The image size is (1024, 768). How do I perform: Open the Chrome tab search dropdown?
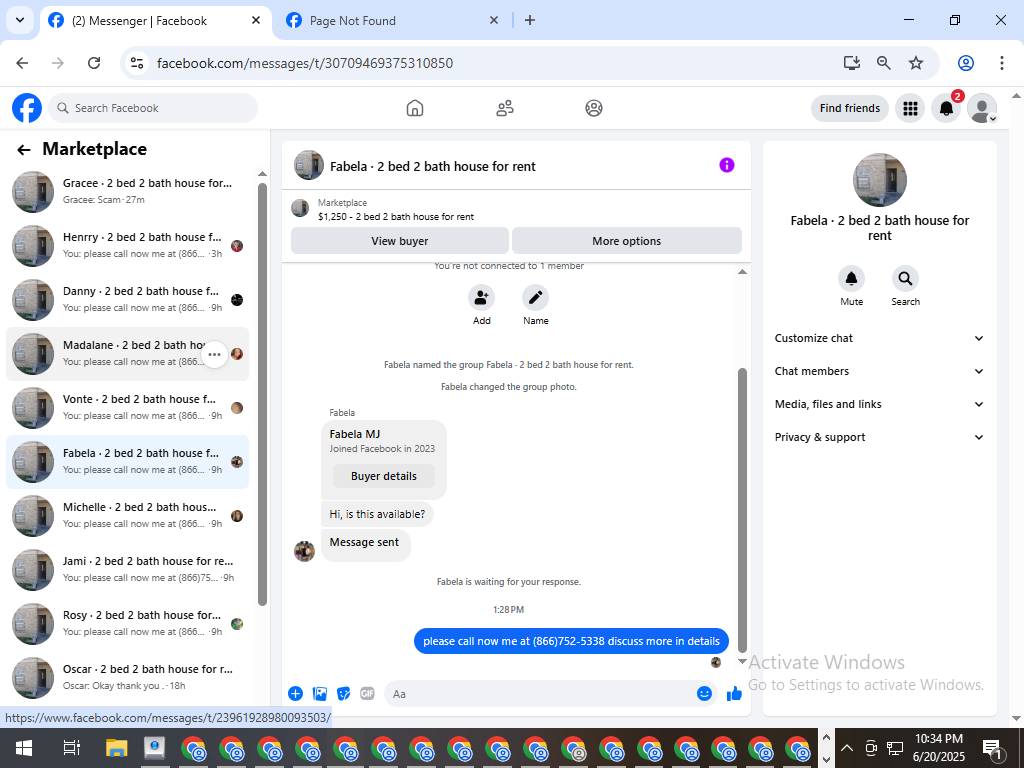pyautogui.click(x=20, y=20)
